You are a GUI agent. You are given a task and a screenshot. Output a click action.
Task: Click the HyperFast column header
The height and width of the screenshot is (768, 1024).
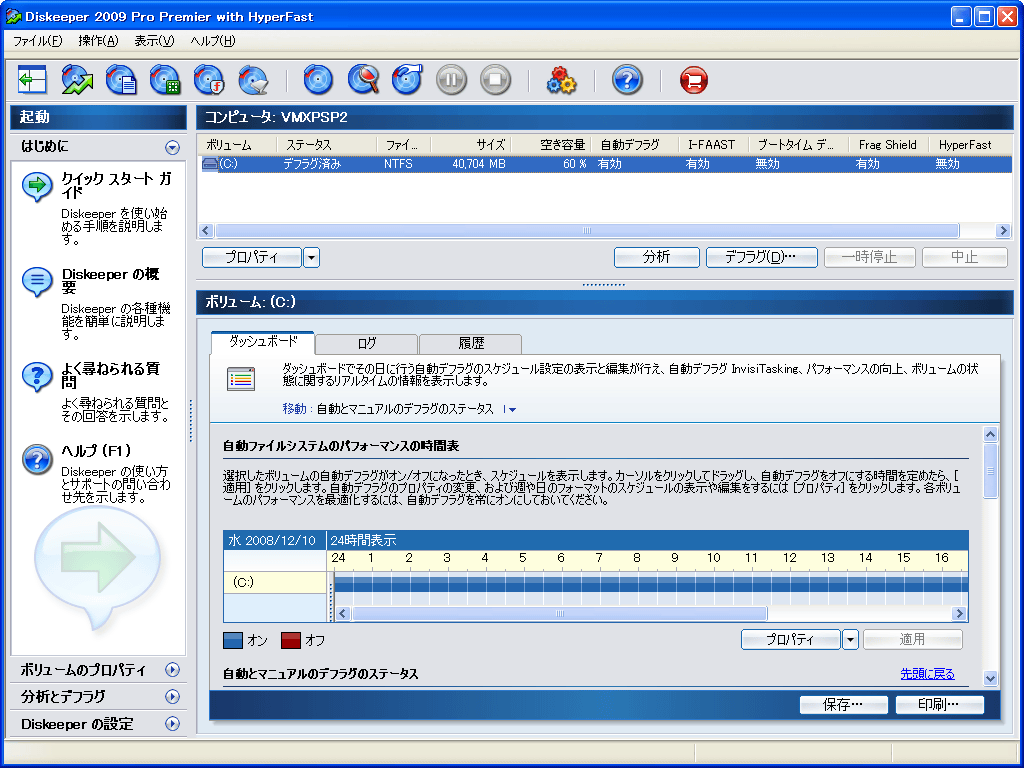click(970, 145)
